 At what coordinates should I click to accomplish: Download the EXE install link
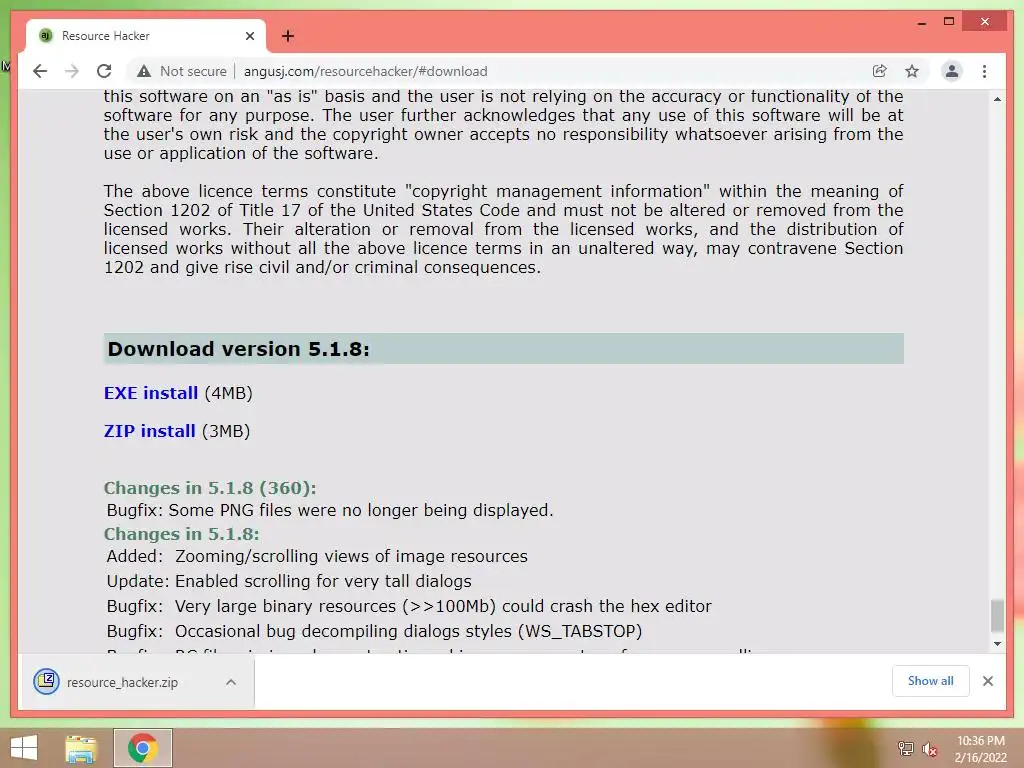point(151,393)
